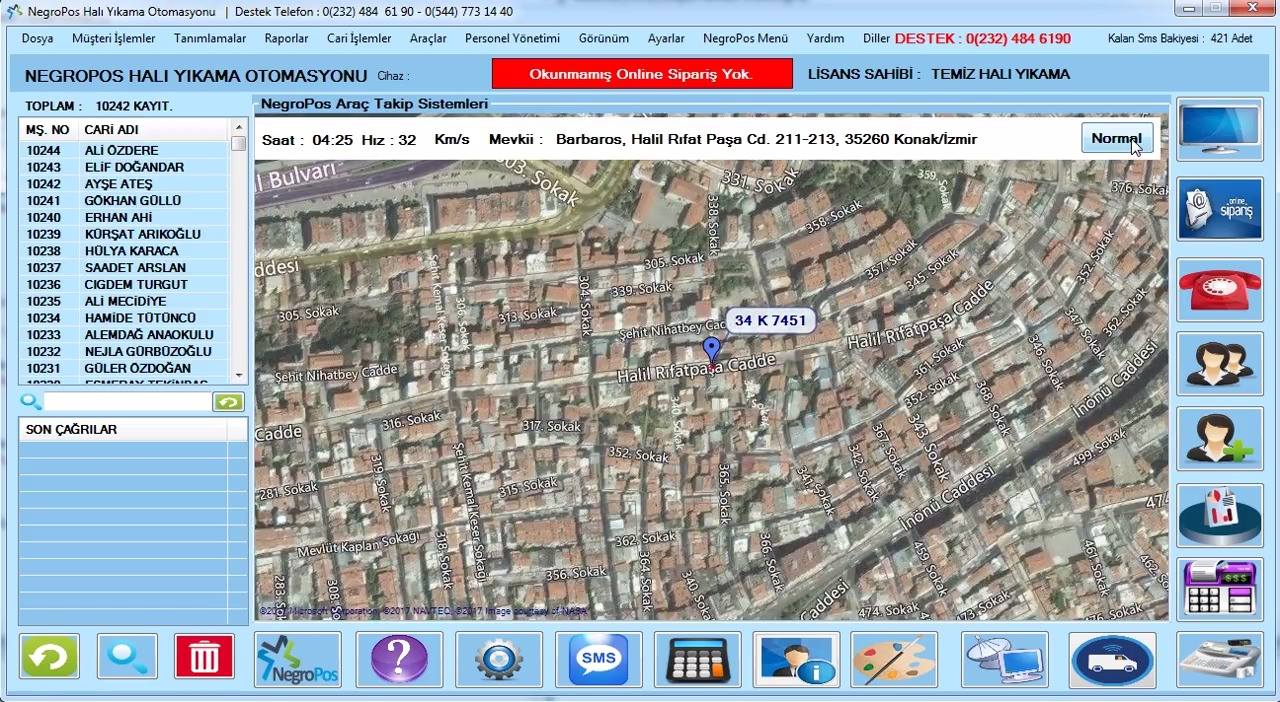The width and height of the screenshot is (1280, 702).
Task: Click the green search go button beside search box
Action: coord(228,402)
